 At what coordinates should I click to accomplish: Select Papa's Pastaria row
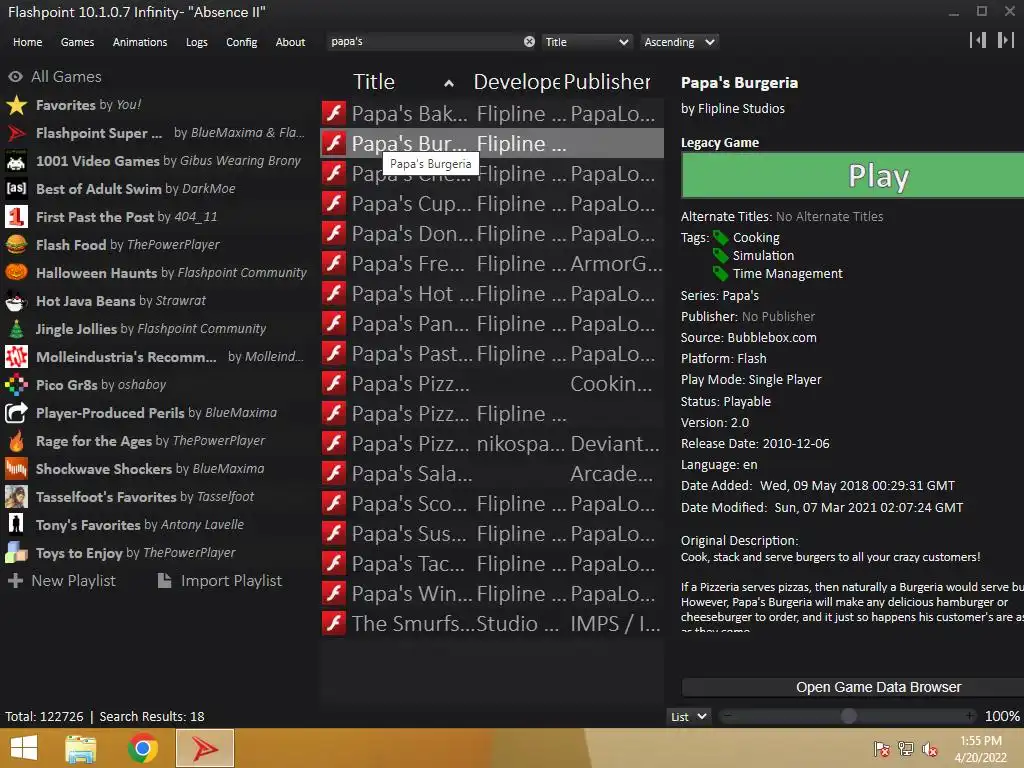(492, 353)
